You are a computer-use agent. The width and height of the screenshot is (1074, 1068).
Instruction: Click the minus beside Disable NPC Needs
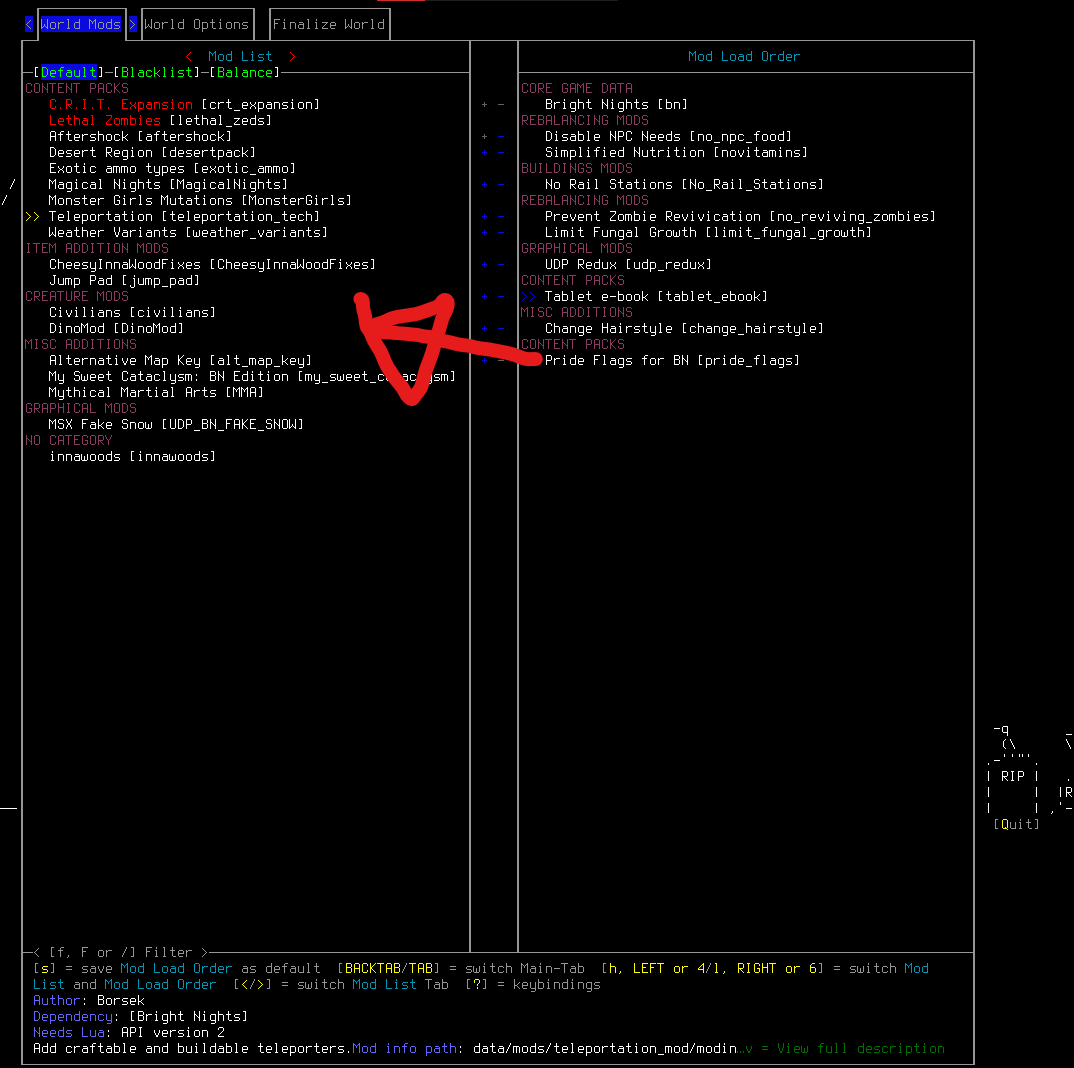(x=501, y=137)
